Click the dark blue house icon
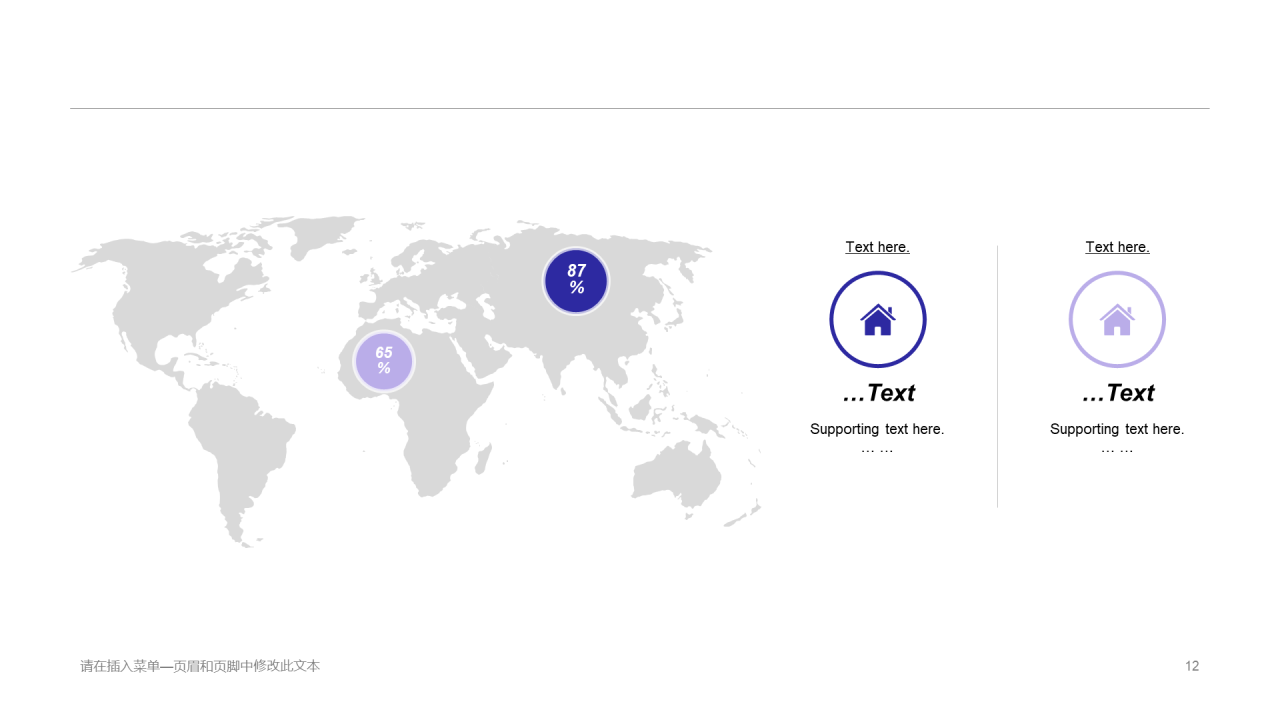The width and height of the screenshot is (1280, 720). tap(878, 320)
